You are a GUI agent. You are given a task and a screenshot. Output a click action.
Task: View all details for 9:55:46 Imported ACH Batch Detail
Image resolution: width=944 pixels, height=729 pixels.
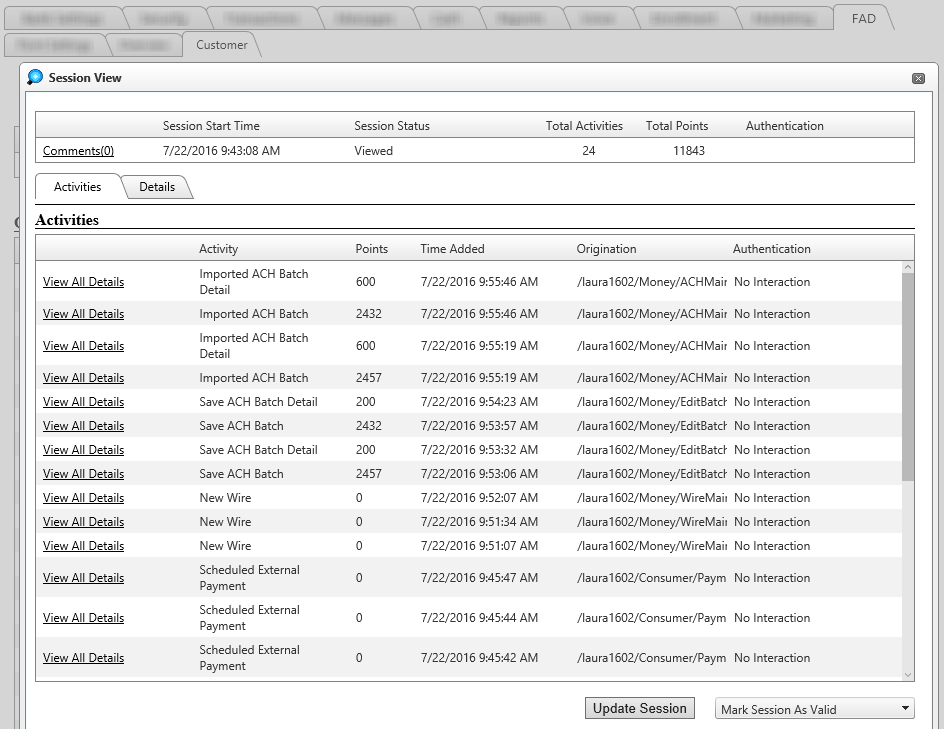(83, 282)
